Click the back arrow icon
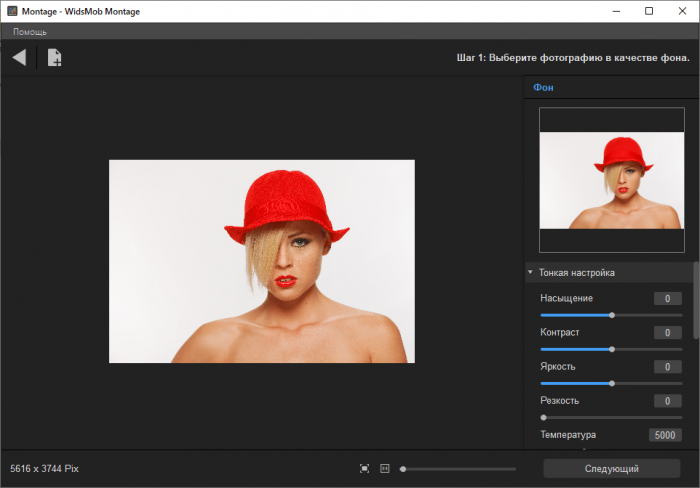Screen dimensions: 700x488 19,58
